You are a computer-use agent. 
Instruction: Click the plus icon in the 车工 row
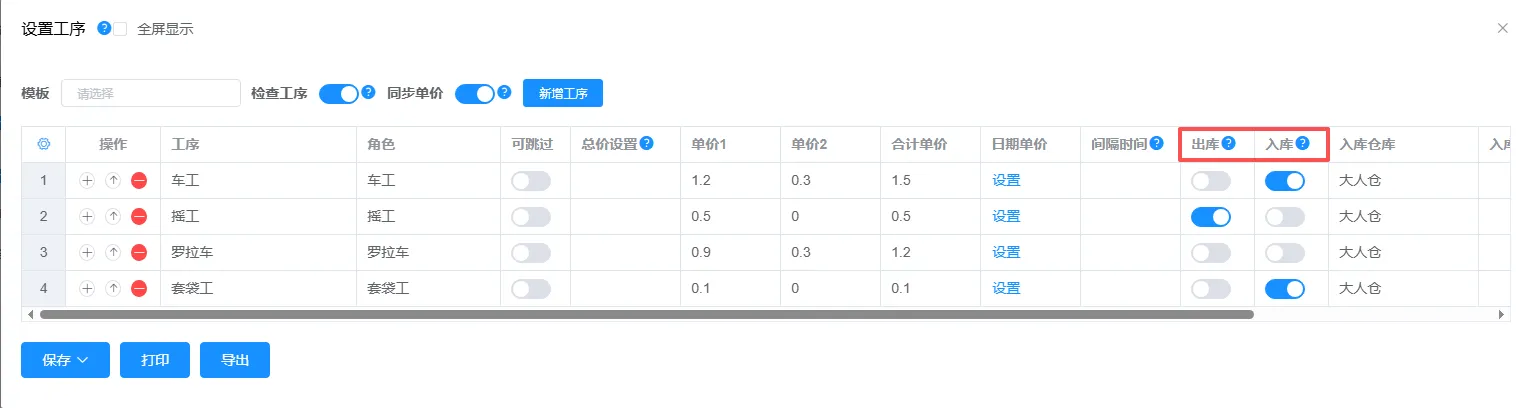click(x=87, y=181)
